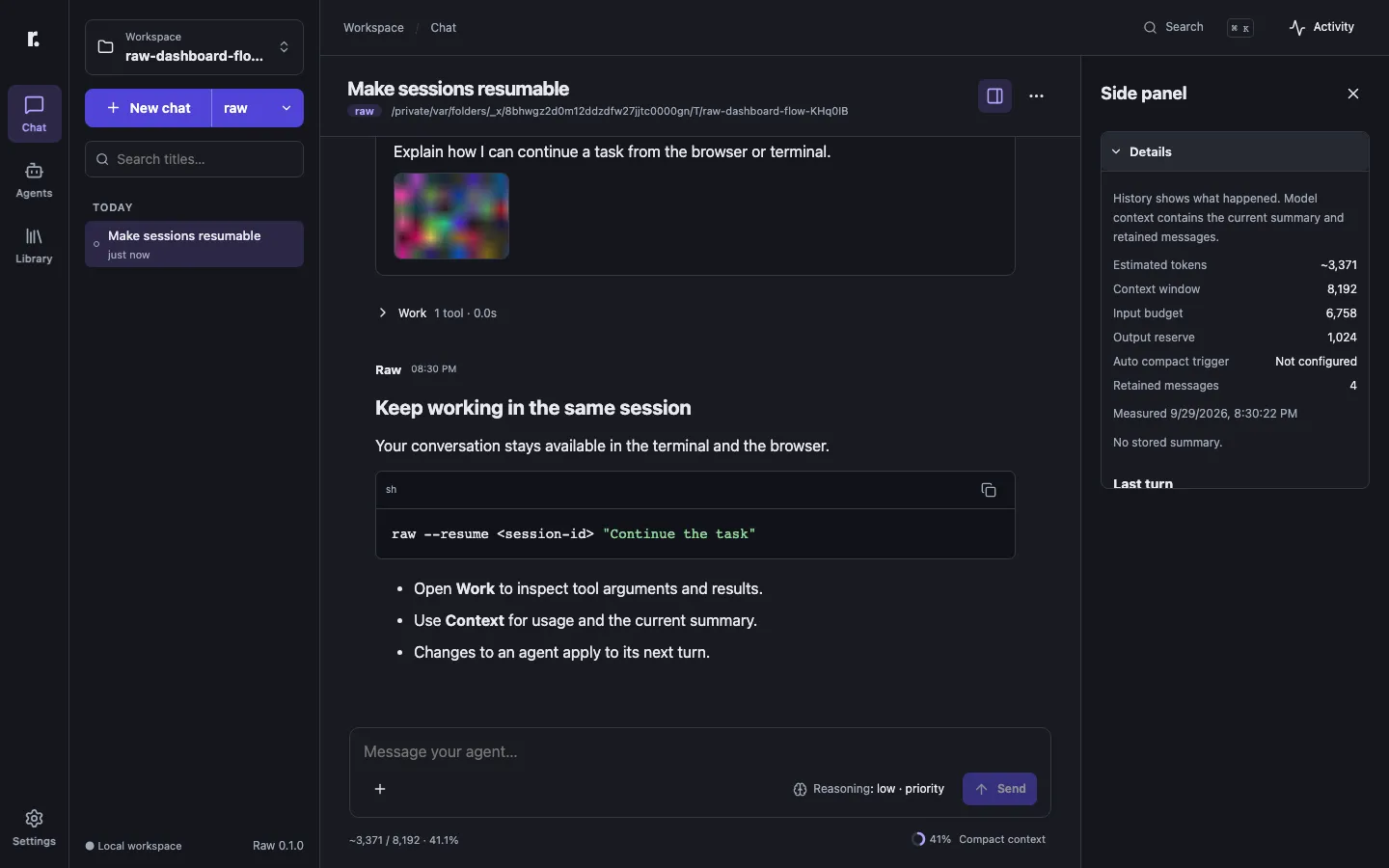Click the Local workspace status indicator

coord(133,846)
